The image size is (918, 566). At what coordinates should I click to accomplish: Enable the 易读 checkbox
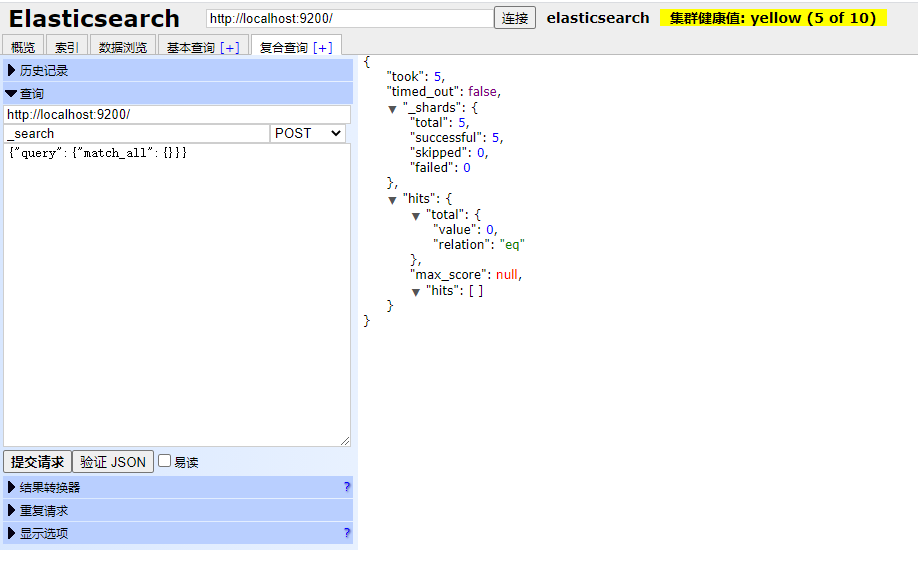point(165,461)
